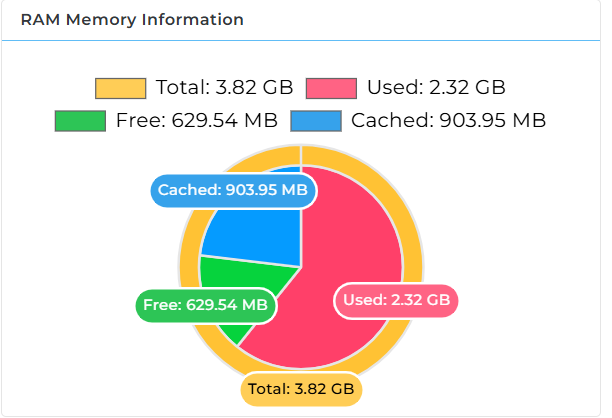Toggle Used series via legend text 'Used: 2.32 GB'
Viewport: 612px width, 418px height.
pyautogui.click(x=436, y=87)
